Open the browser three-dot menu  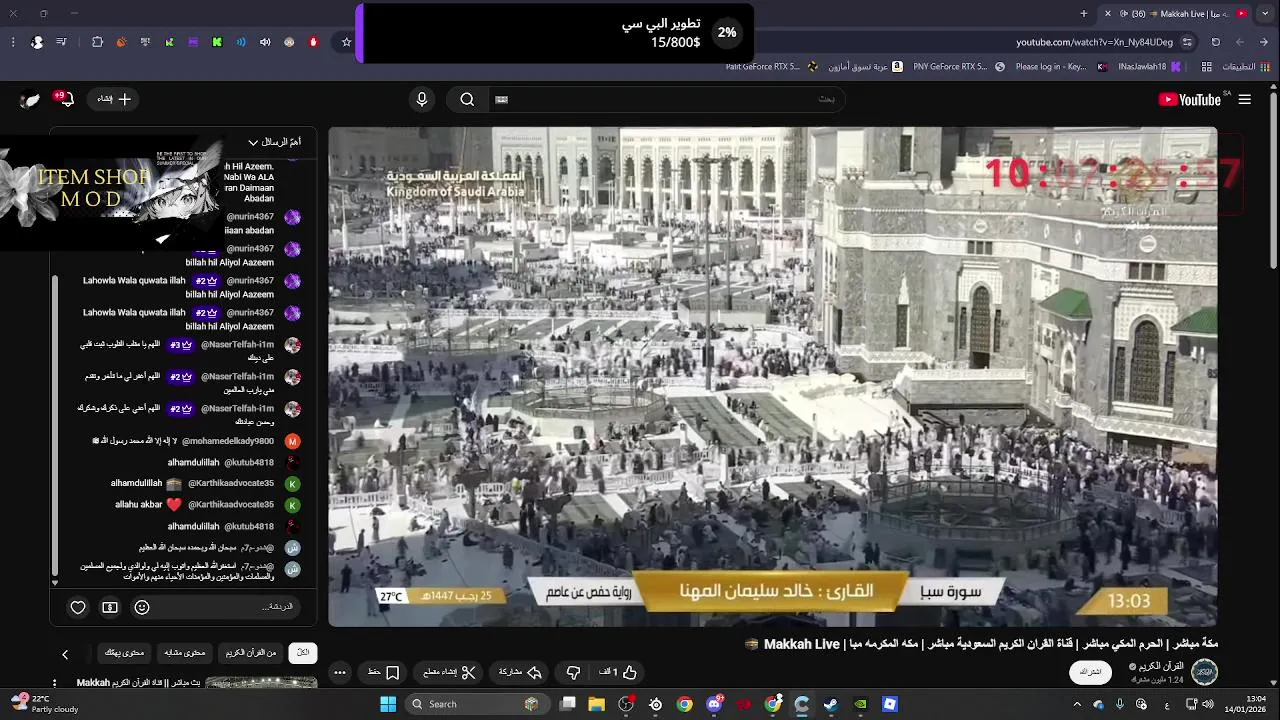[12, 42]
